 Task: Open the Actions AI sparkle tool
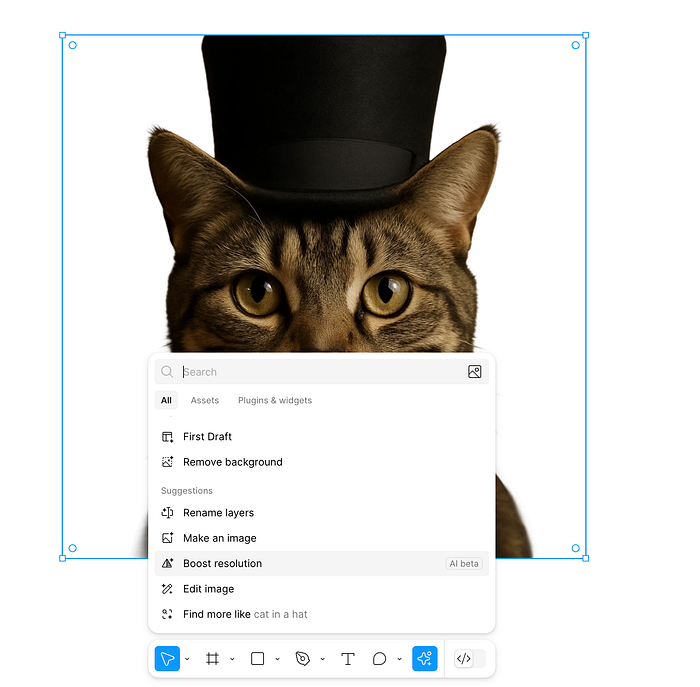(424, 659)
